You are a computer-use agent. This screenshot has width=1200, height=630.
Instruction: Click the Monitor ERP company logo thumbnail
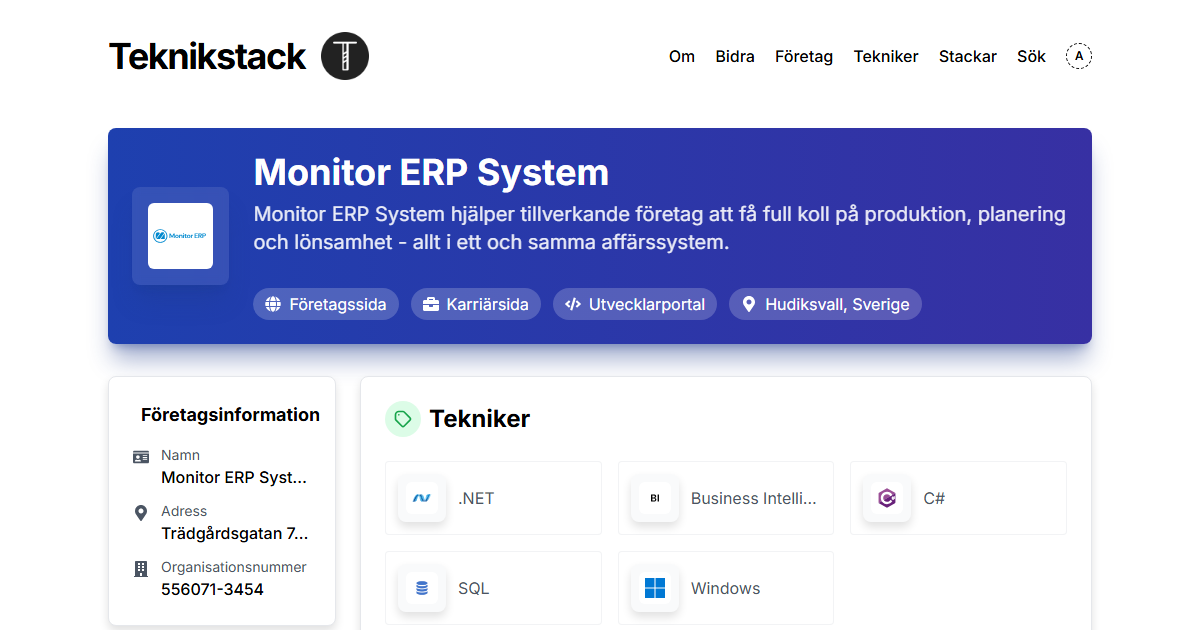180,236
